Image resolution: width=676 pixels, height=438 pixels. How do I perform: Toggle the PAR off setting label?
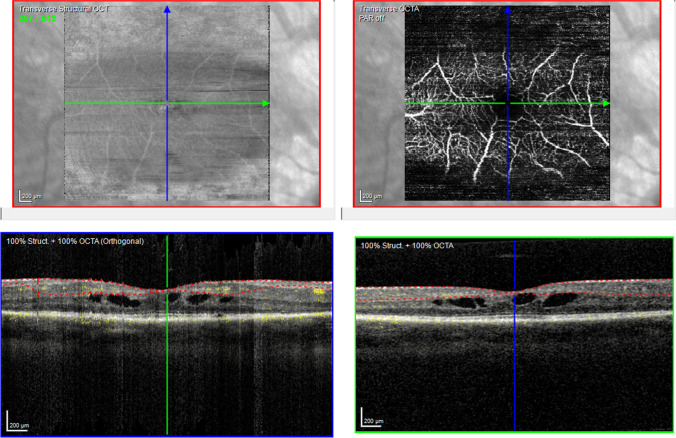376,17
